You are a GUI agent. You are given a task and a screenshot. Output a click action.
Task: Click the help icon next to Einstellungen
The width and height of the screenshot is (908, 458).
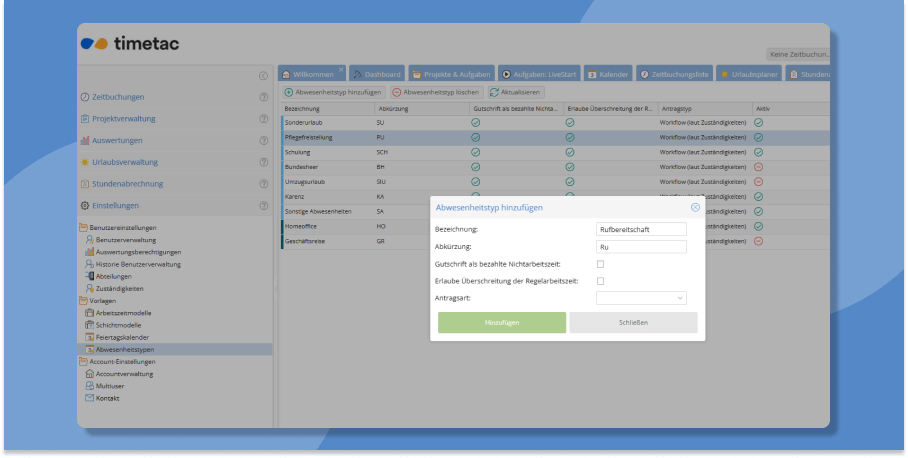point(263,206)
